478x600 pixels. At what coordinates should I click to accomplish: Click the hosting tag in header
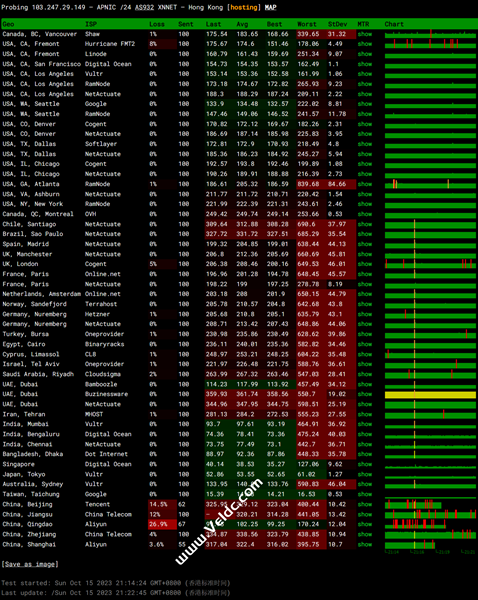245,7
